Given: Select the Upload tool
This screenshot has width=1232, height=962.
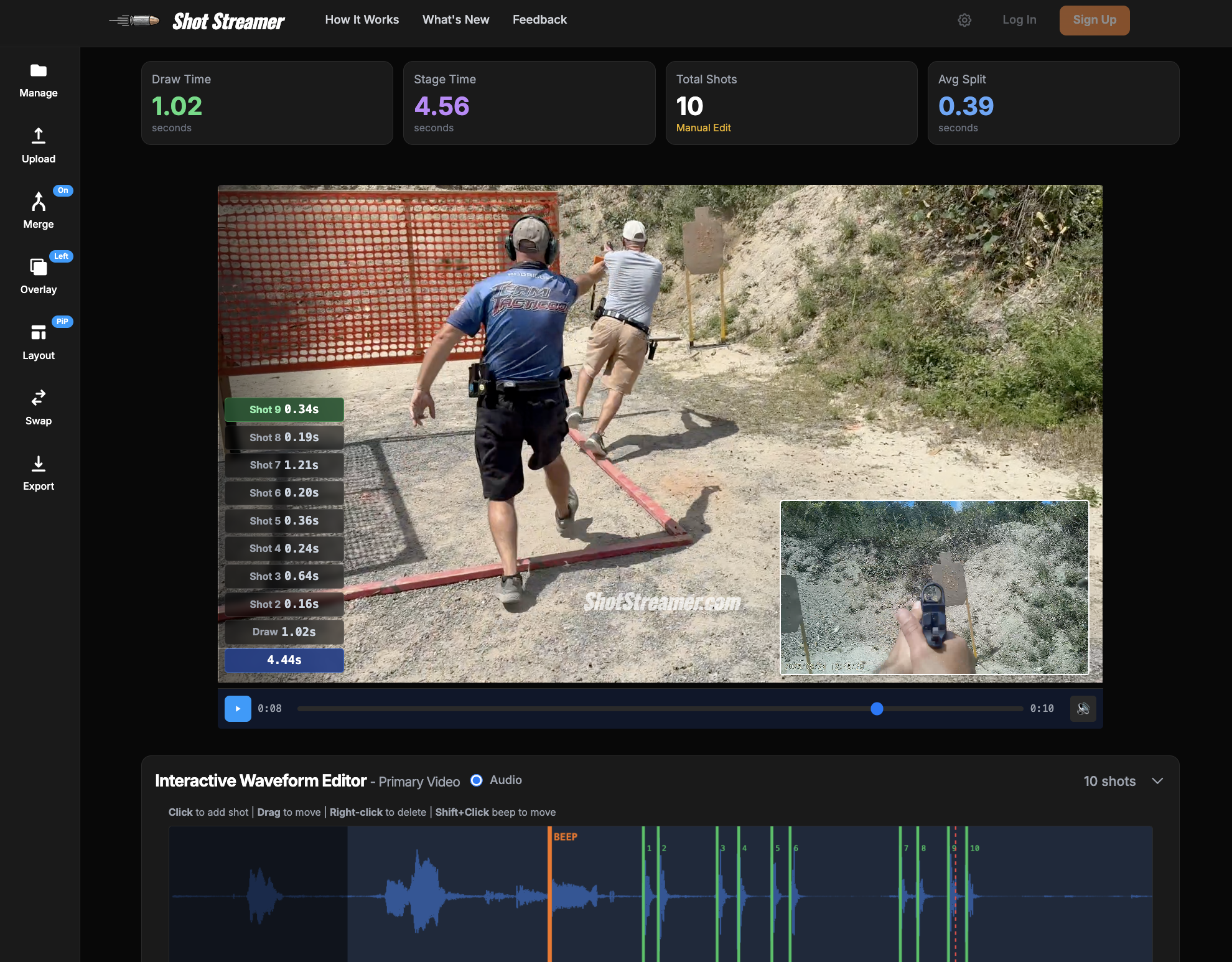Looking at the screenshot, I should [39, 145].
